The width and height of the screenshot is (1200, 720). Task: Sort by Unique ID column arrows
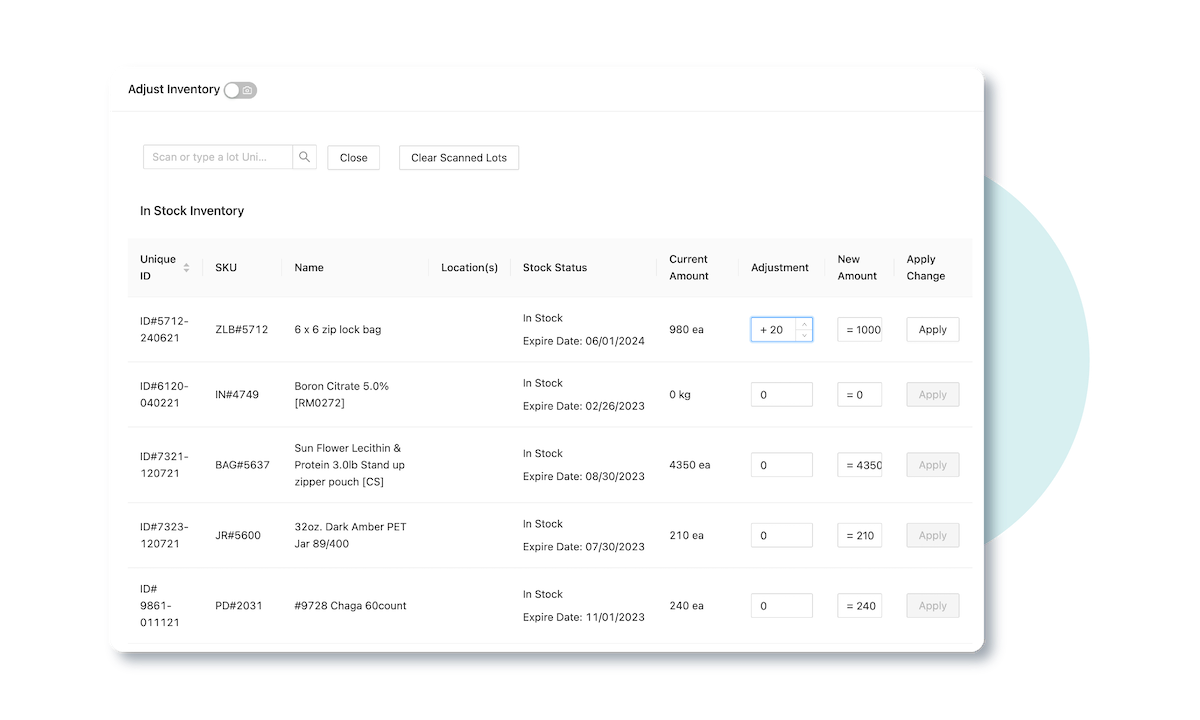pyautogui.click(x=186, y=268)
